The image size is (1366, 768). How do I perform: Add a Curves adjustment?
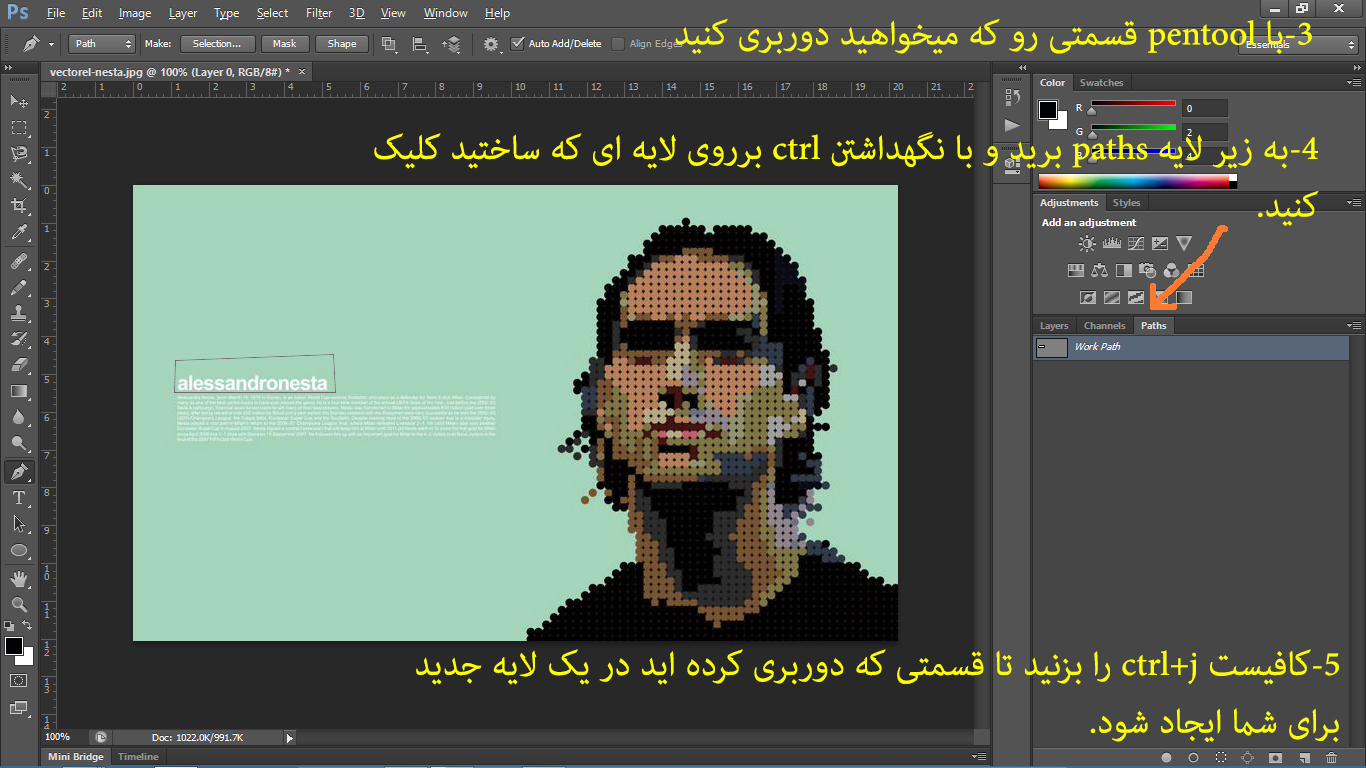(1136, 243)
